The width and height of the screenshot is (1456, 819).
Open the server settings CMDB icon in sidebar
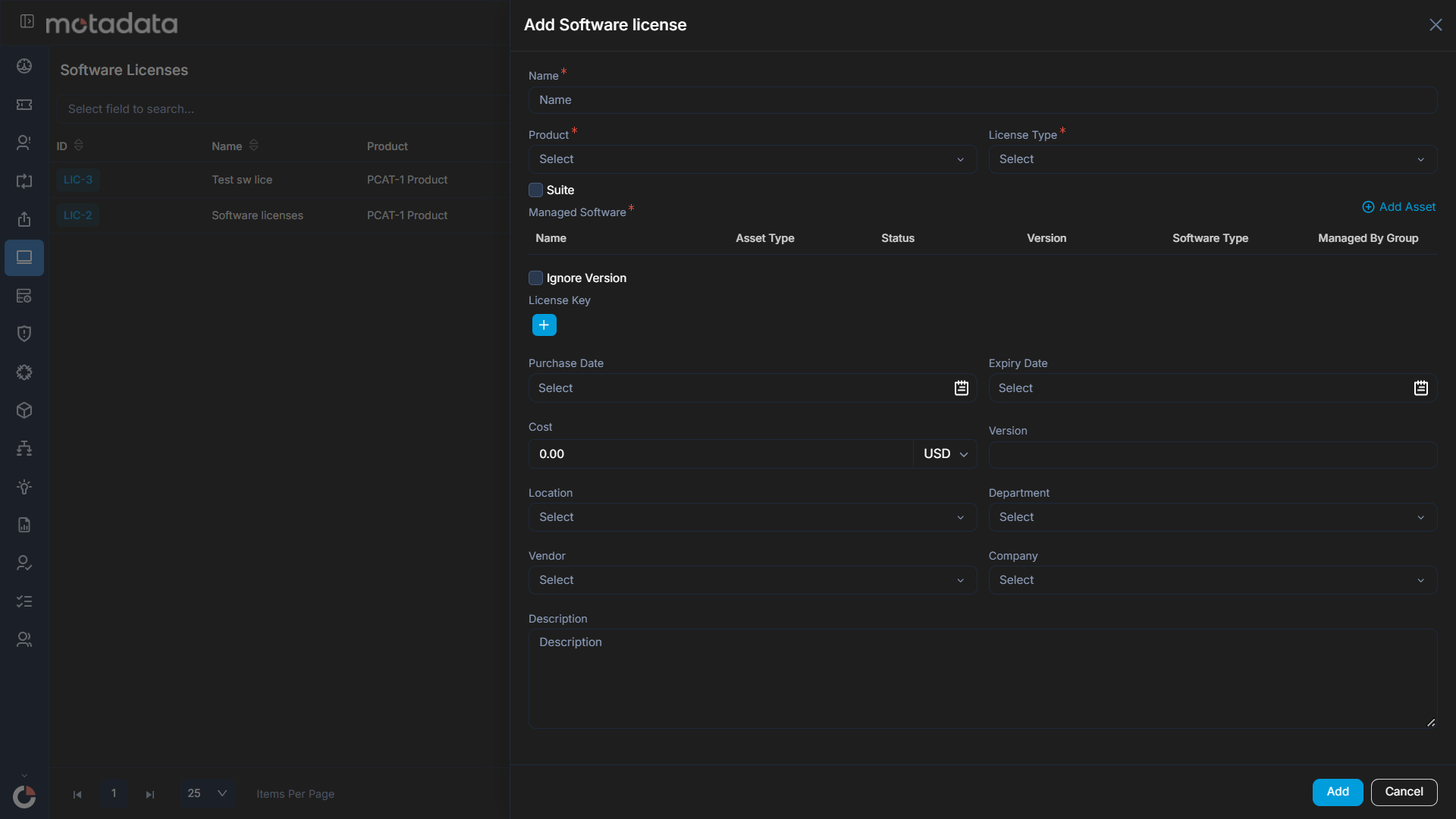[24, 296]
